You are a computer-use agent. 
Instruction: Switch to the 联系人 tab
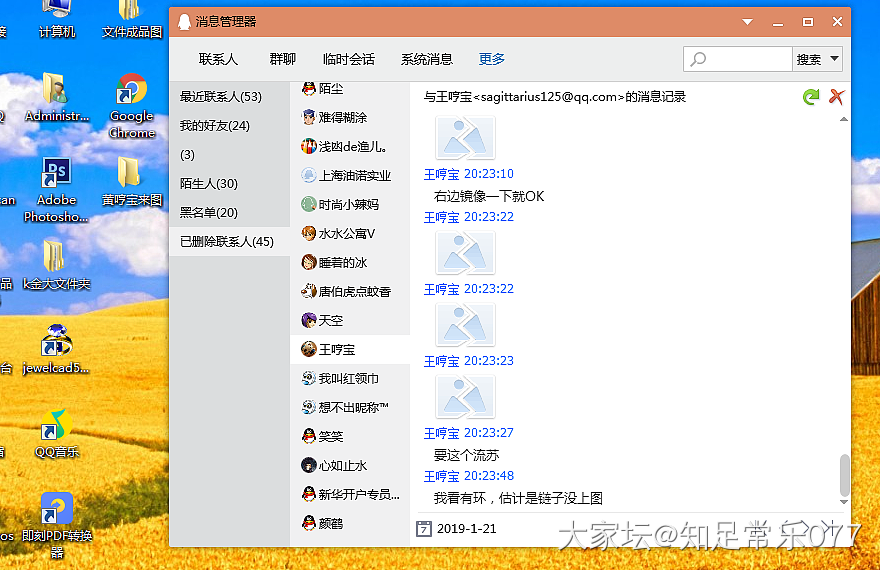(x=218, y=59)
